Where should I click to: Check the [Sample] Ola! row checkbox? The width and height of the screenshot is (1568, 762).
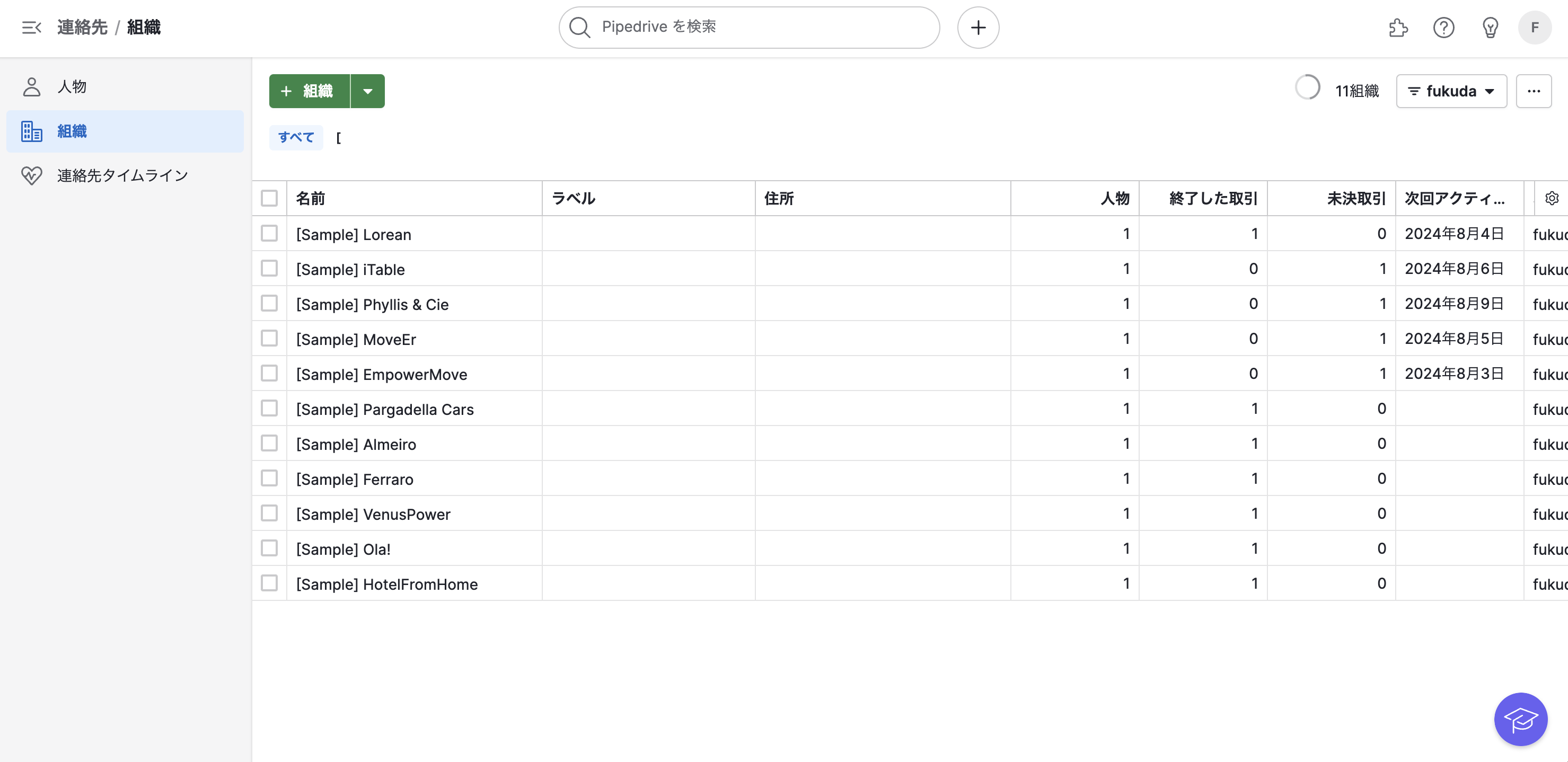click(x=269, y=548)
